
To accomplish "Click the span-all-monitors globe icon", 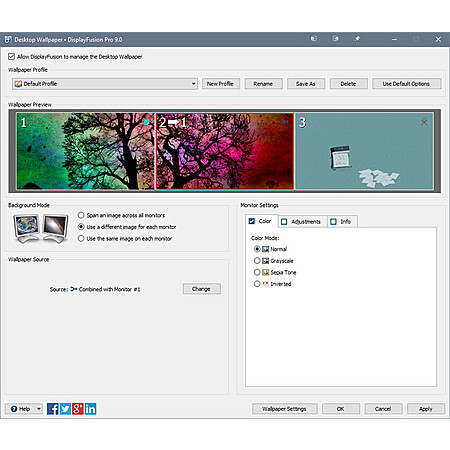I will pyautogui.click(x=26, y=228).
